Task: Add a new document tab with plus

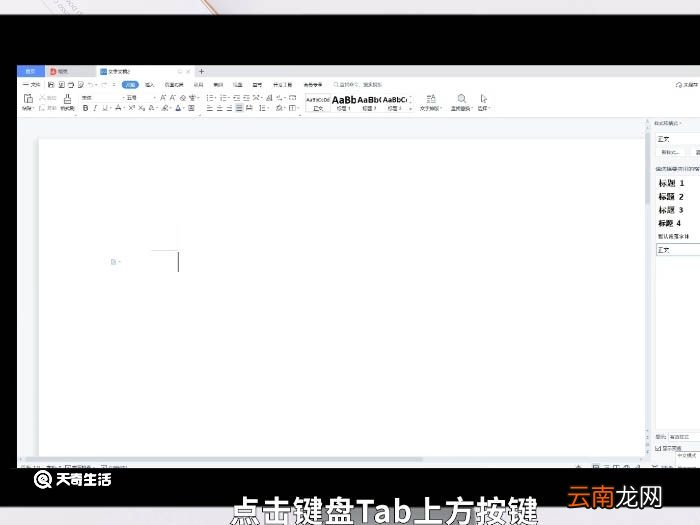Action: 201,71
